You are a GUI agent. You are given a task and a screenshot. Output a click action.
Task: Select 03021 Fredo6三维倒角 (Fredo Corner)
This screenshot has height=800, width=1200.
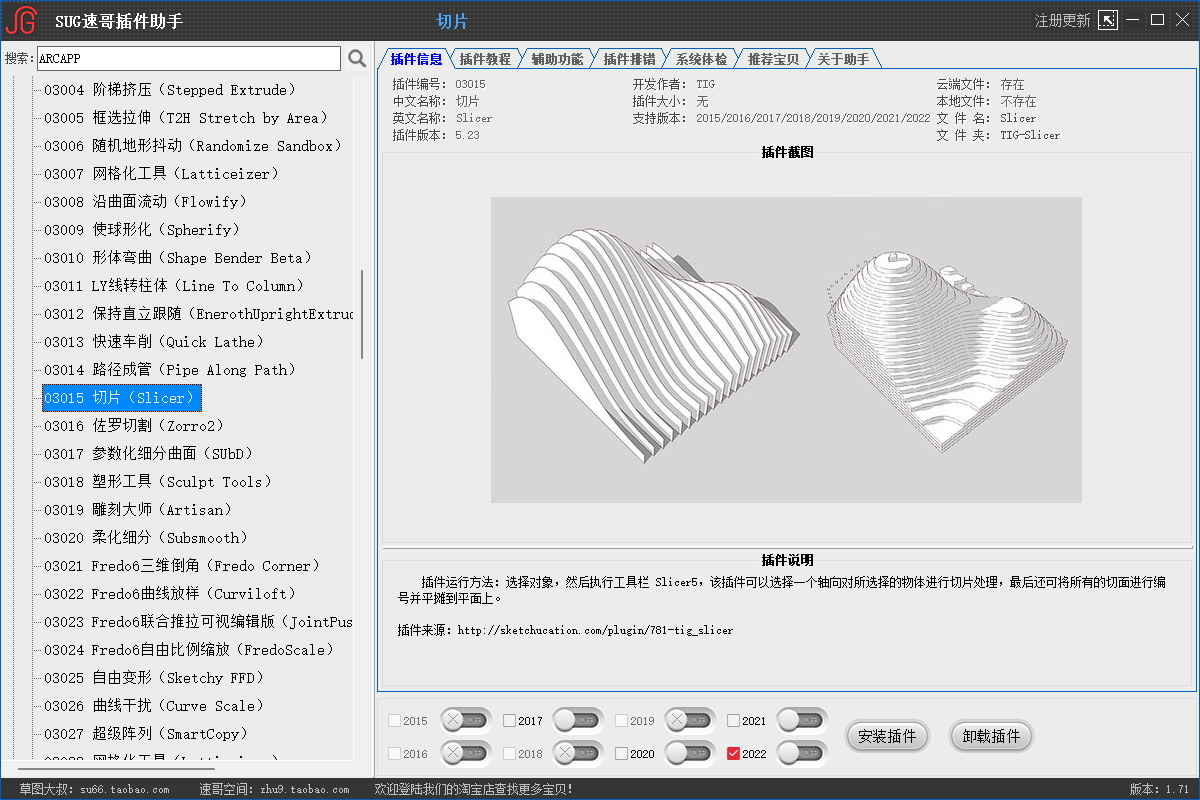click(182, 566)
